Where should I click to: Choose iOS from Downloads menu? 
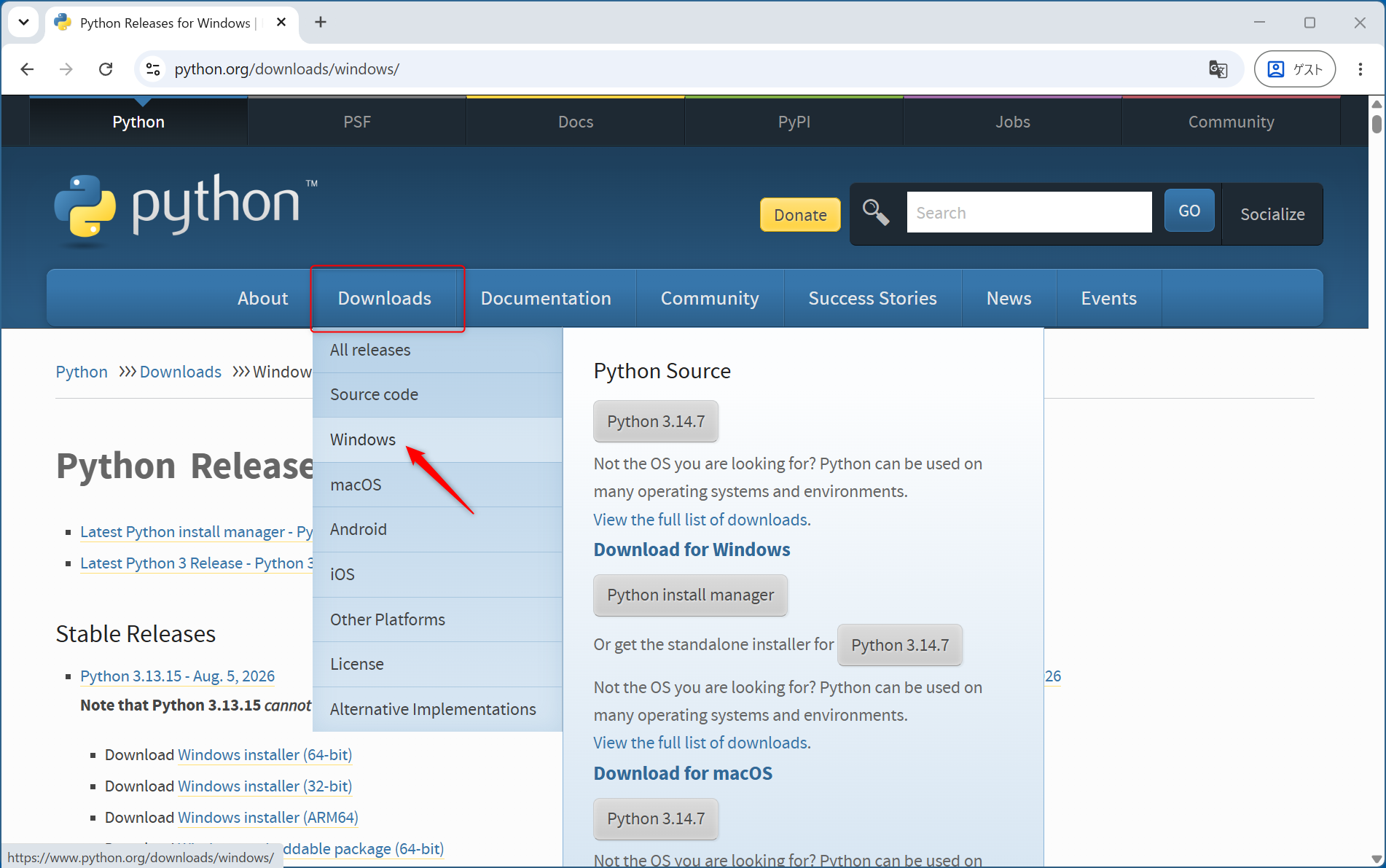point(437,574)
